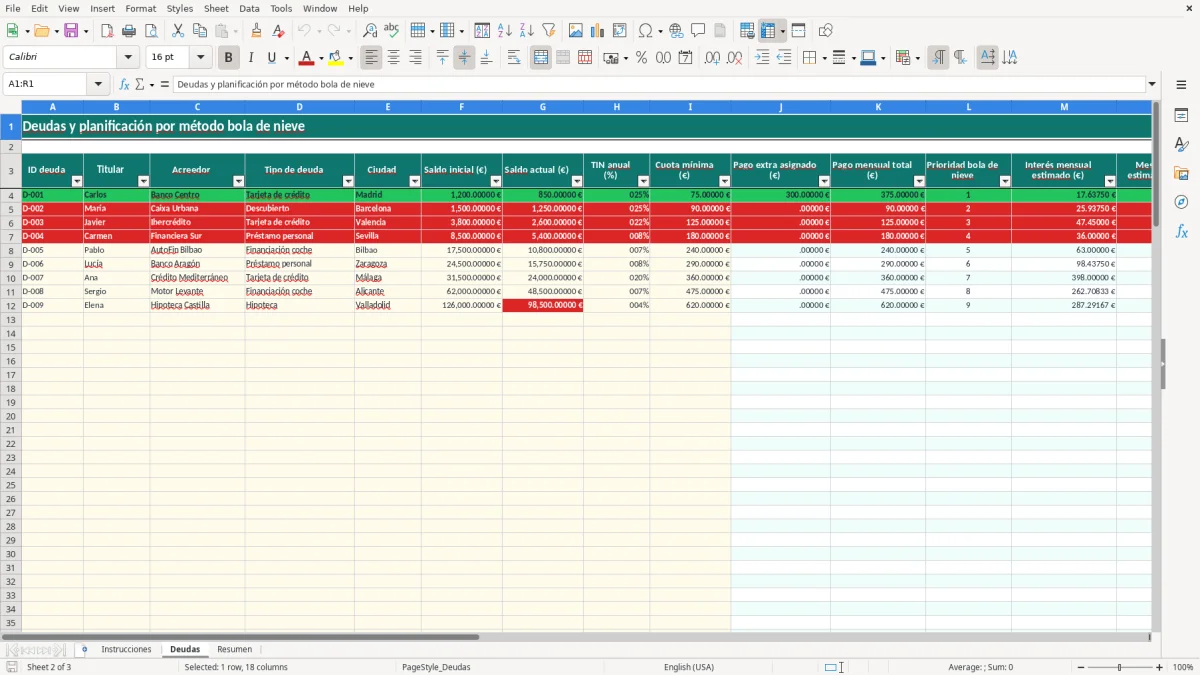Open the Sidebar Gallery panel
Image resolution: width=1200 pixels, height=675 pixels.
coord(1181,174)
